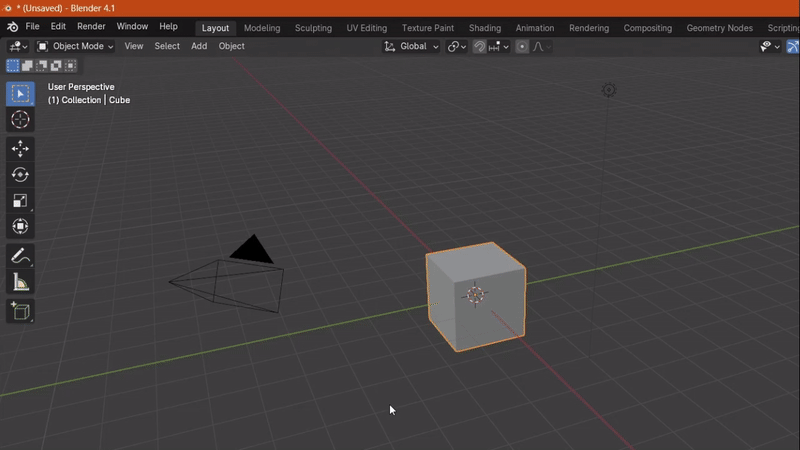Switch to the Layout workspace tab
This screenshot has width=800, height=450.
point(215,28)
